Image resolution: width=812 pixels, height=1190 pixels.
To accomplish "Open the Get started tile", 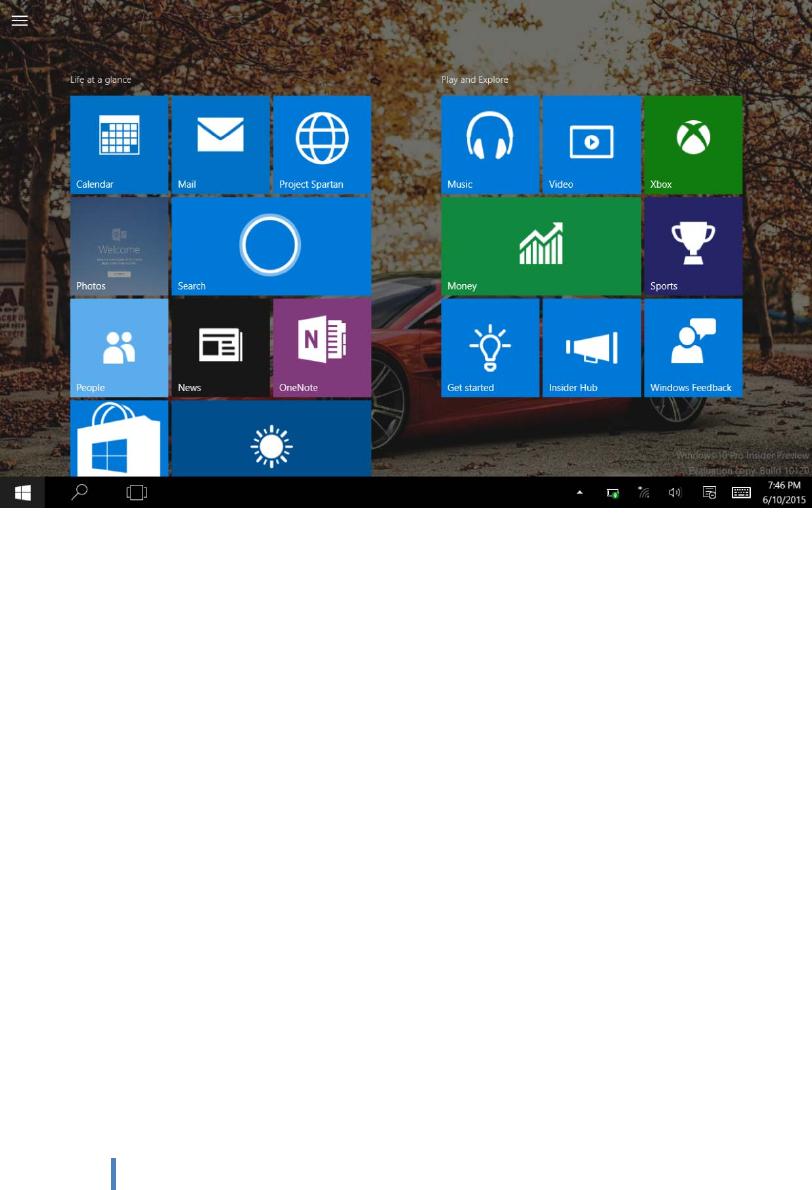I will (x=490, y=348).
